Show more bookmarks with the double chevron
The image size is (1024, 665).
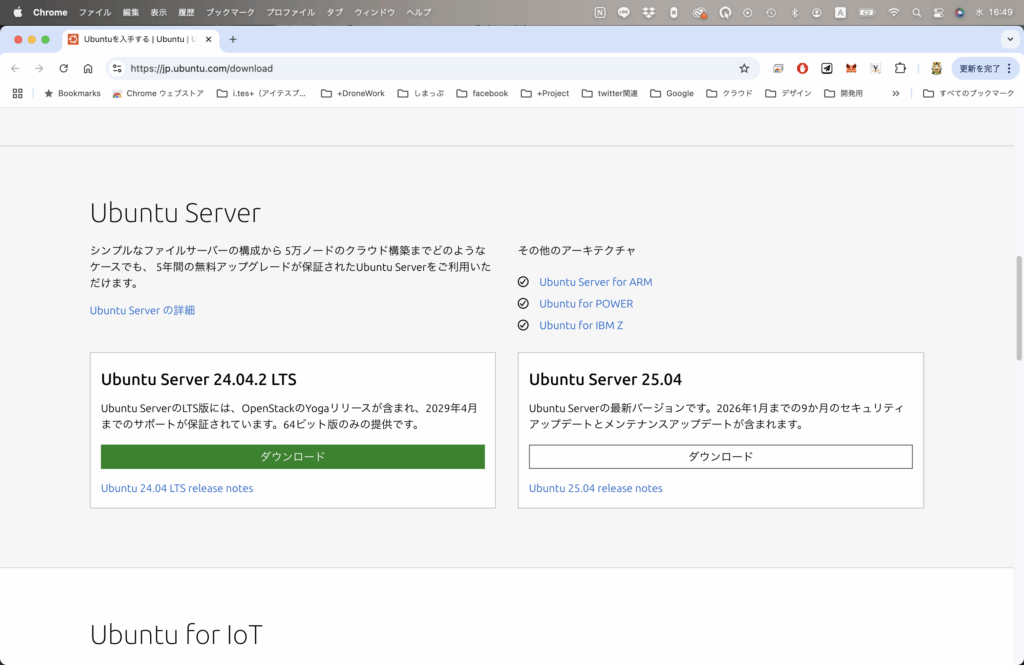click(896, 93)
